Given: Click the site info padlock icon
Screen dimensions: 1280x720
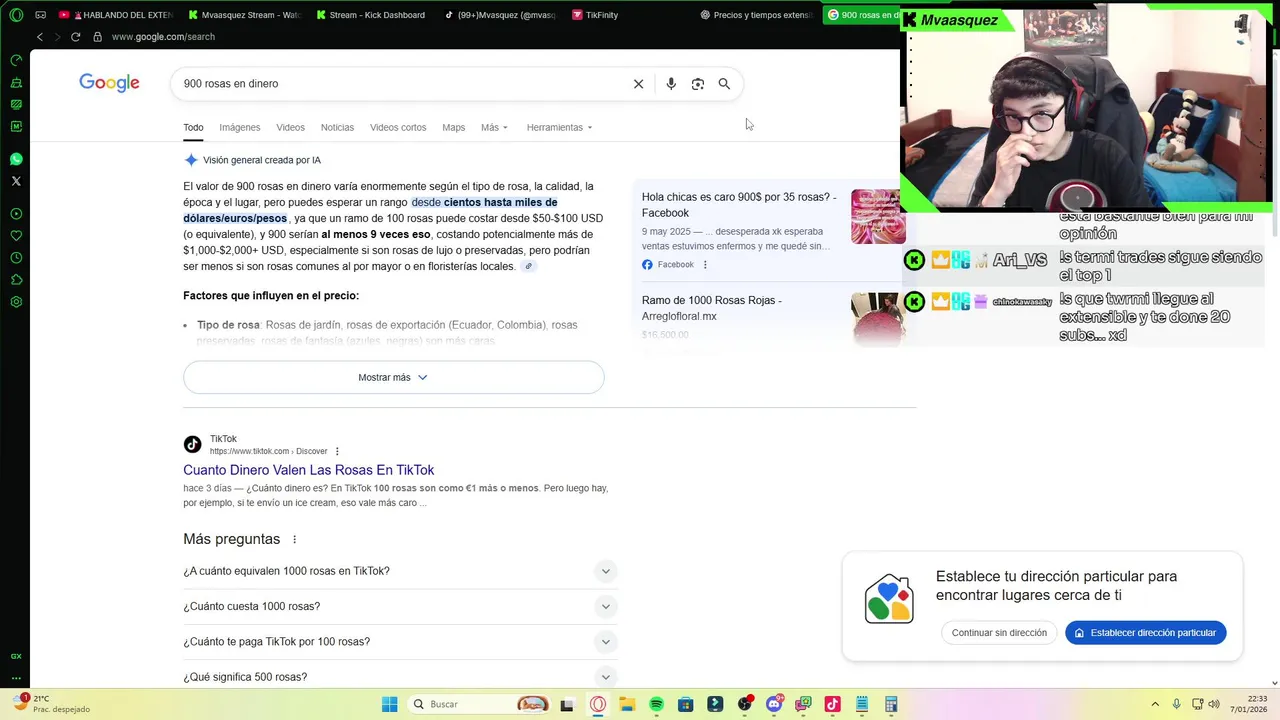Looking at the screenshot, I should click(97, 37).
